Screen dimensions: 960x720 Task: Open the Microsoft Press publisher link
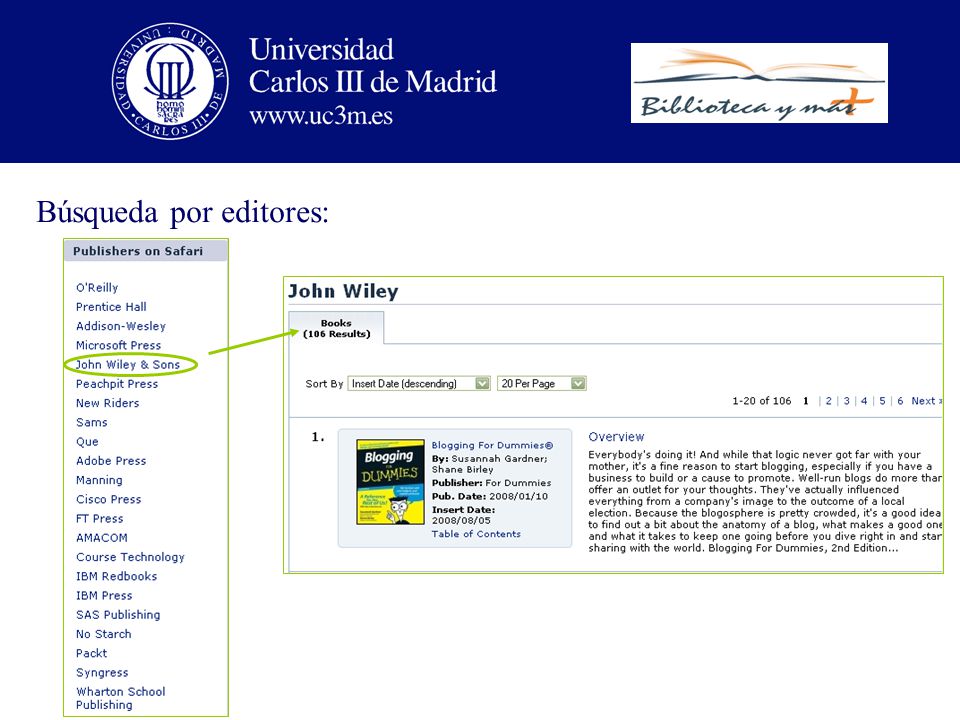pos(118,345)
